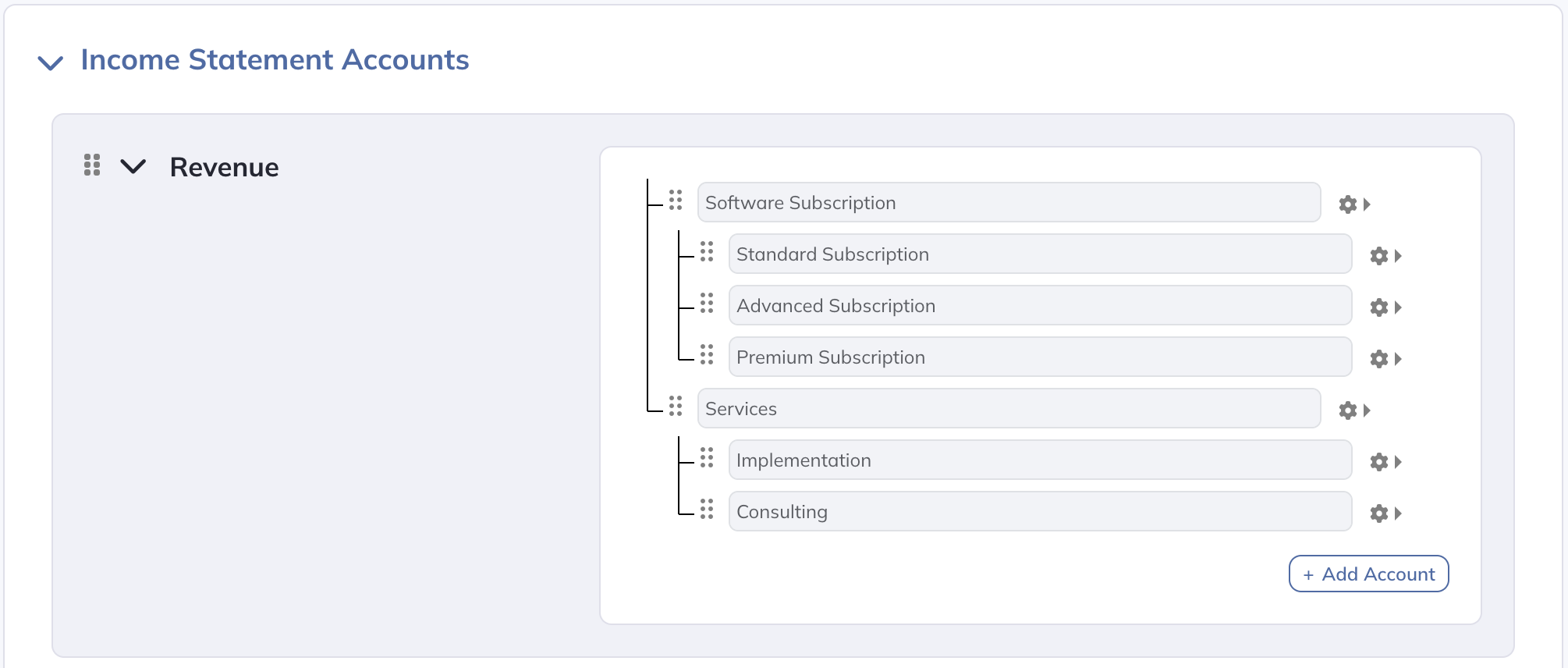Click drag handle for Services row

676,406
